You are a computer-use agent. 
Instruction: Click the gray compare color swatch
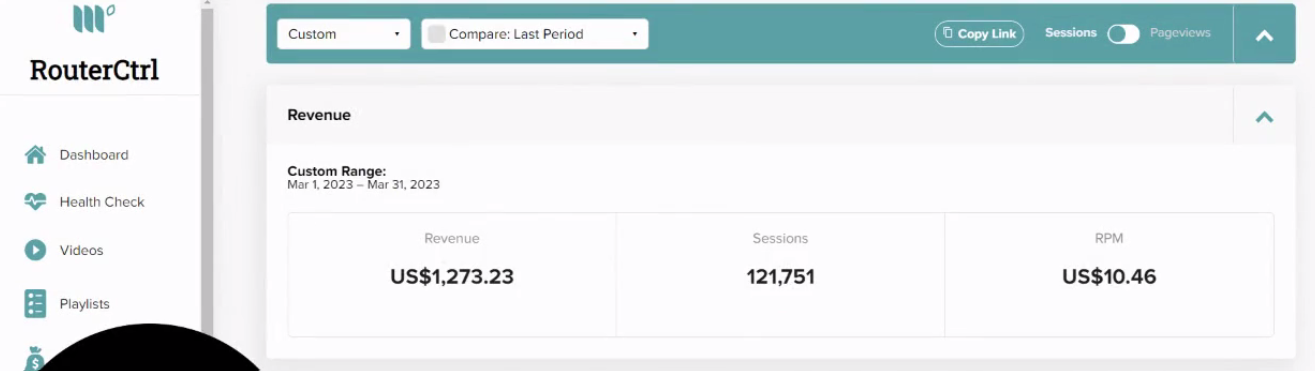[x=436, y=34]
